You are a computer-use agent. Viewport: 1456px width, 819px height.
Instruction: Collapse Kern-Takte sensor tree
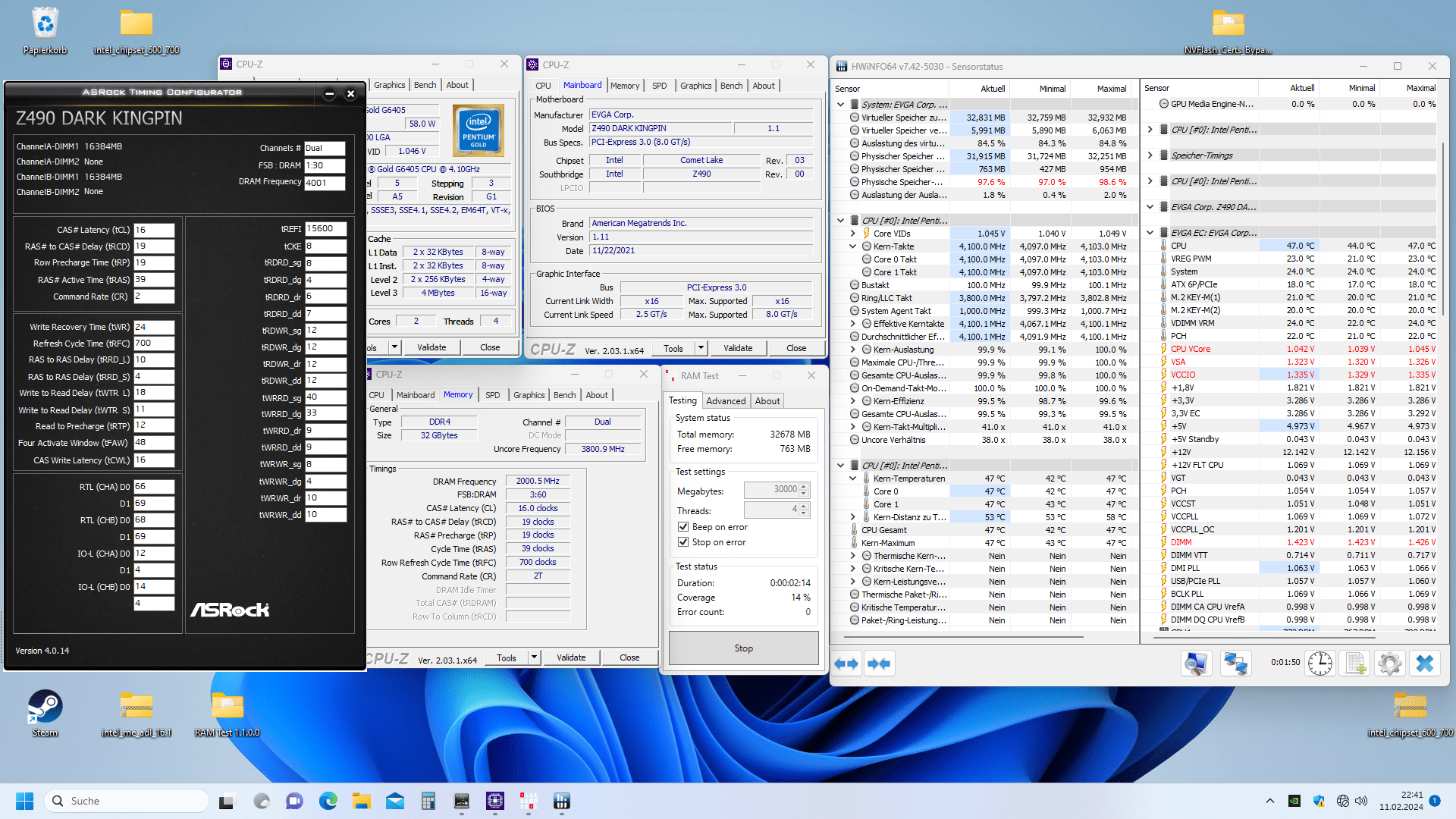[852, 246]
